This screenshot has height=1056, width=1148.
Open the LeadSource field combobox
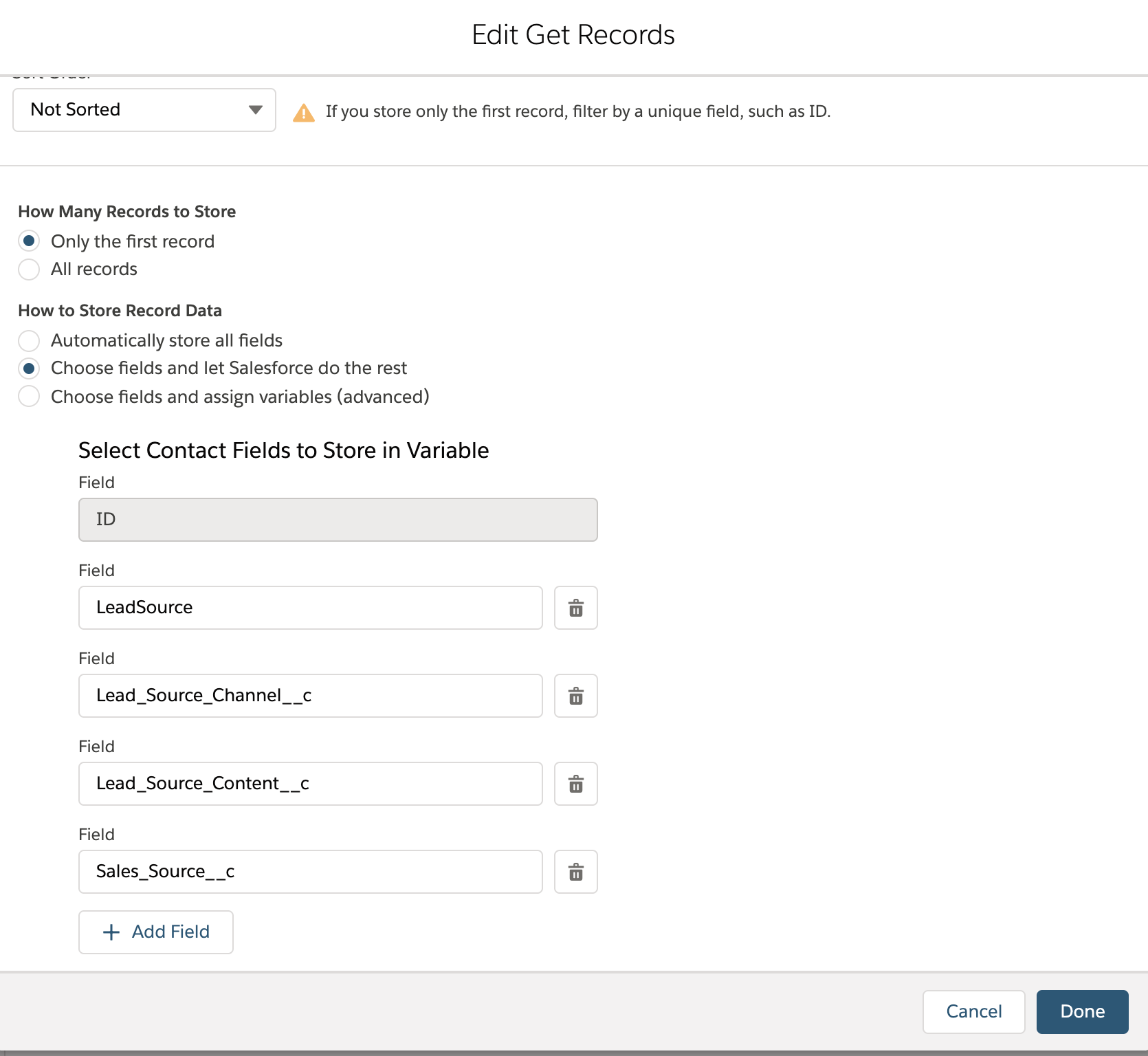311,608
